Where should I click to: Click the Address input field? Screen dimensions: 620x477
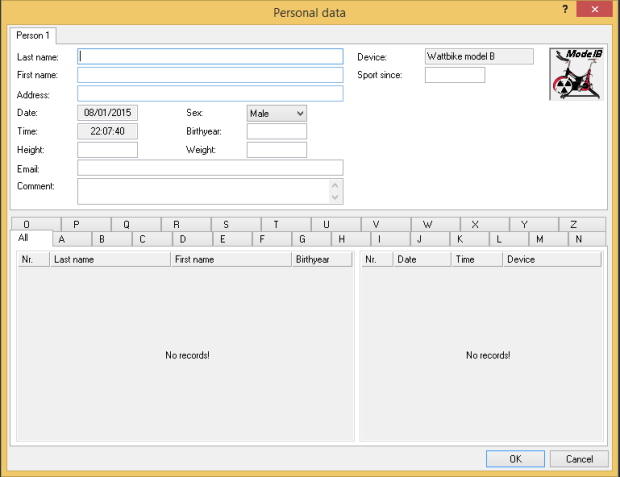[210, 94]
